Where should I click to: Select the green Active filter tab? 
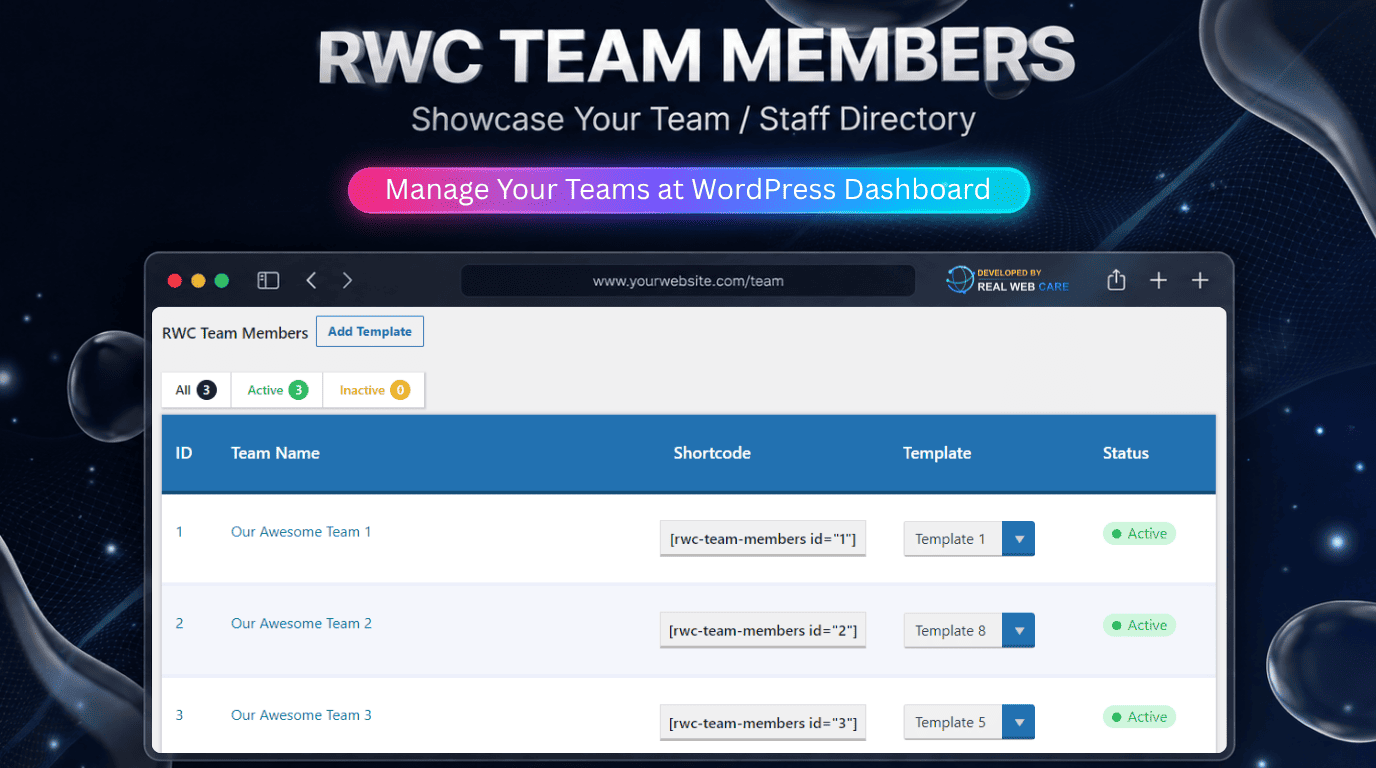point(277,390)
